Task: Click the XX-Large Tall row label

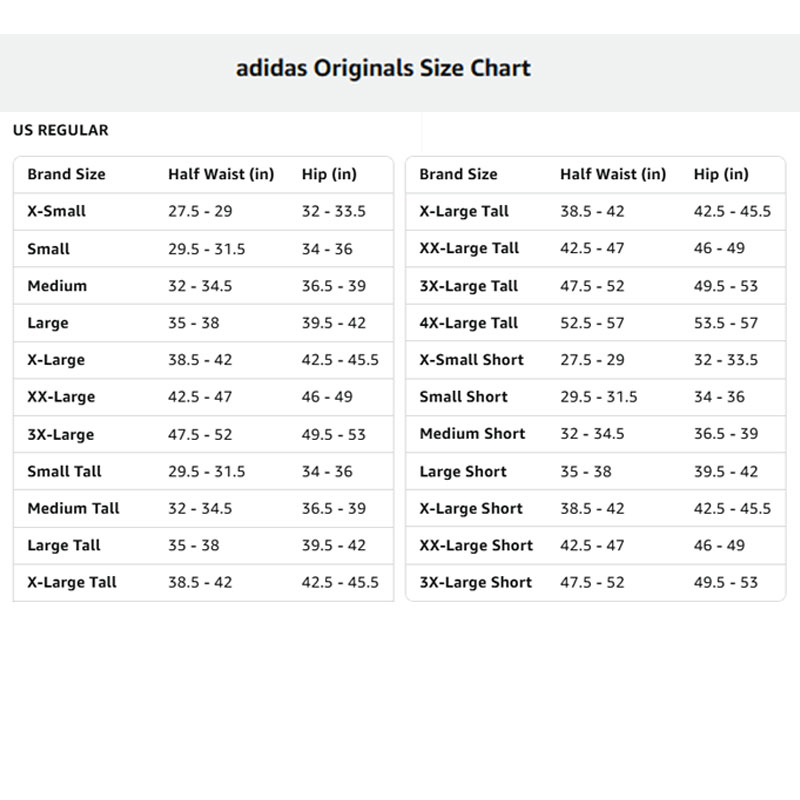Action: click(x=469, y=249)
